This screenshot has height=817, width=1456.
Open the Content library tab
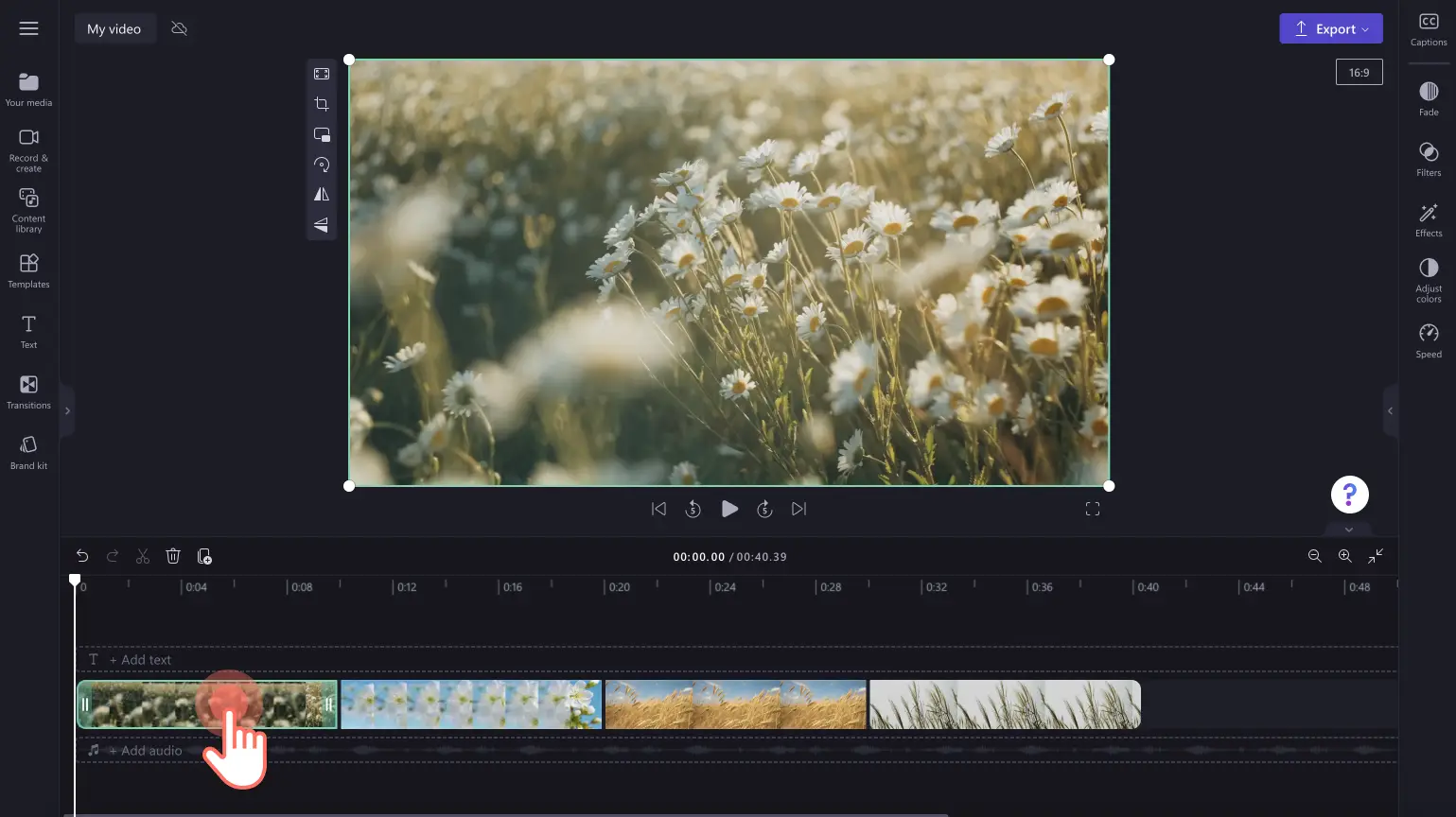point(28,210)
